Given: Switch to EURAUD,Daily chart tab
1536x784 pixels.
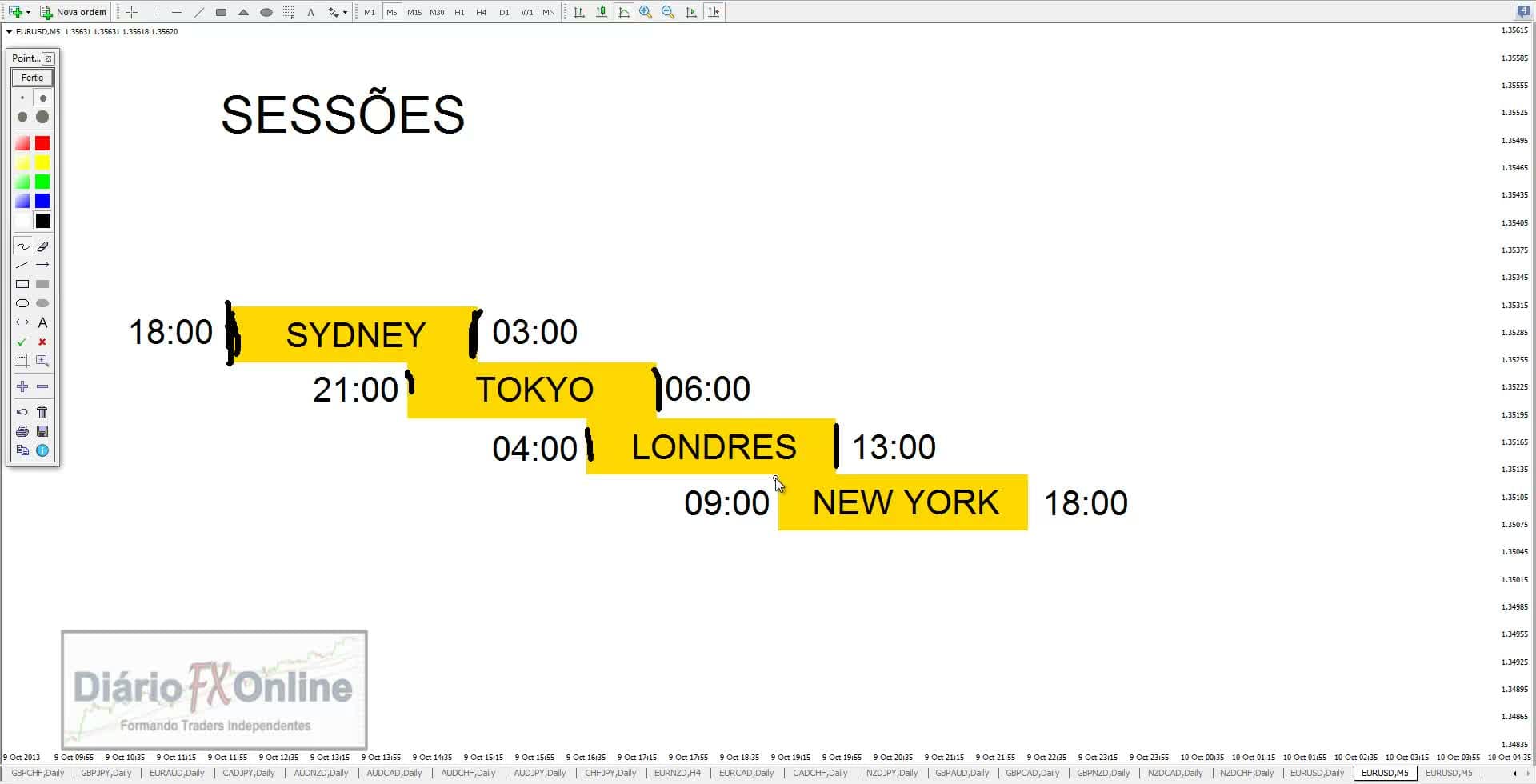Looking at the screenshot, I should 177,773.
